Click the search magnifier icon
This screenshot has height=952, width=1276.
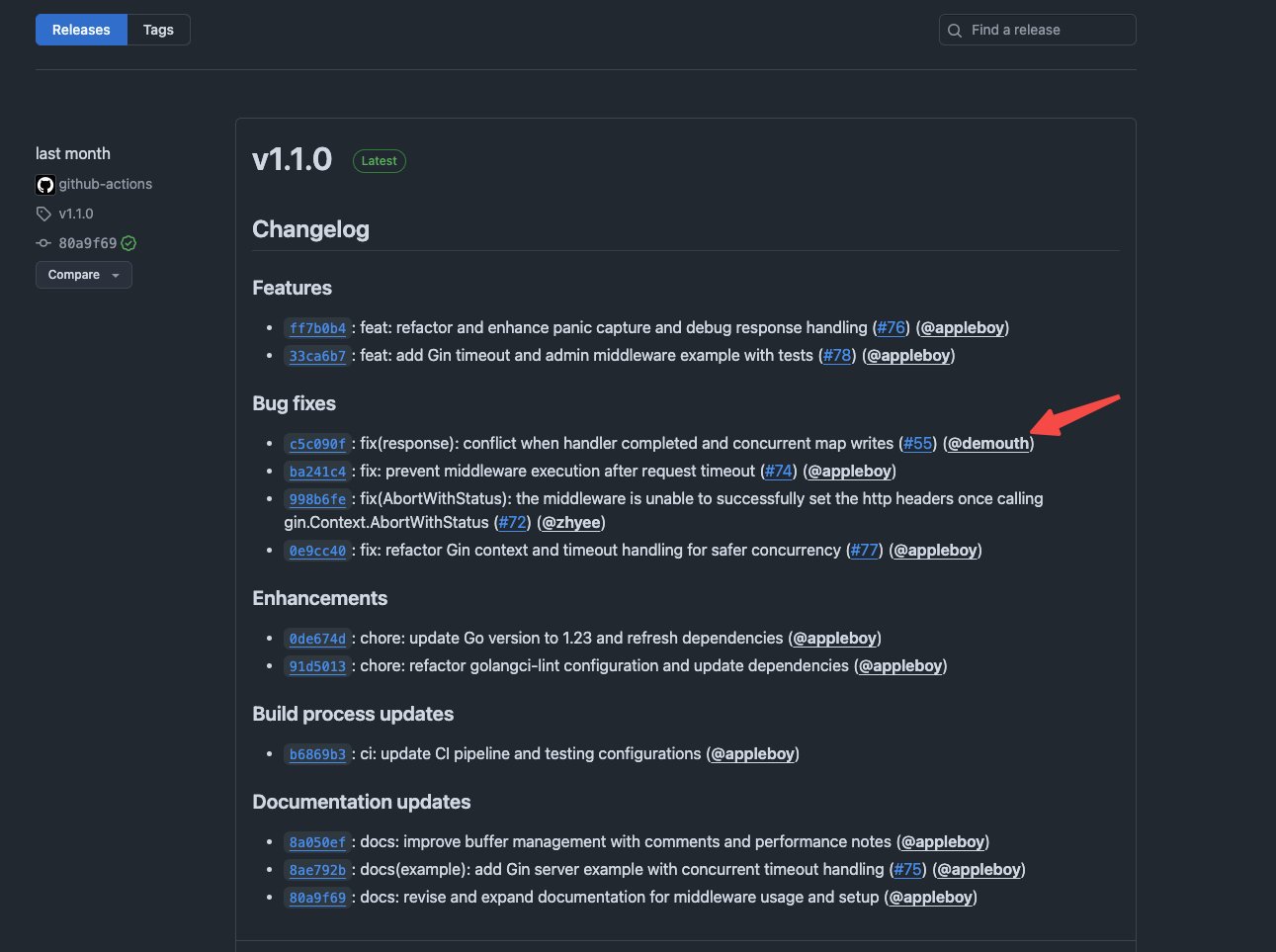pos(955,31)
